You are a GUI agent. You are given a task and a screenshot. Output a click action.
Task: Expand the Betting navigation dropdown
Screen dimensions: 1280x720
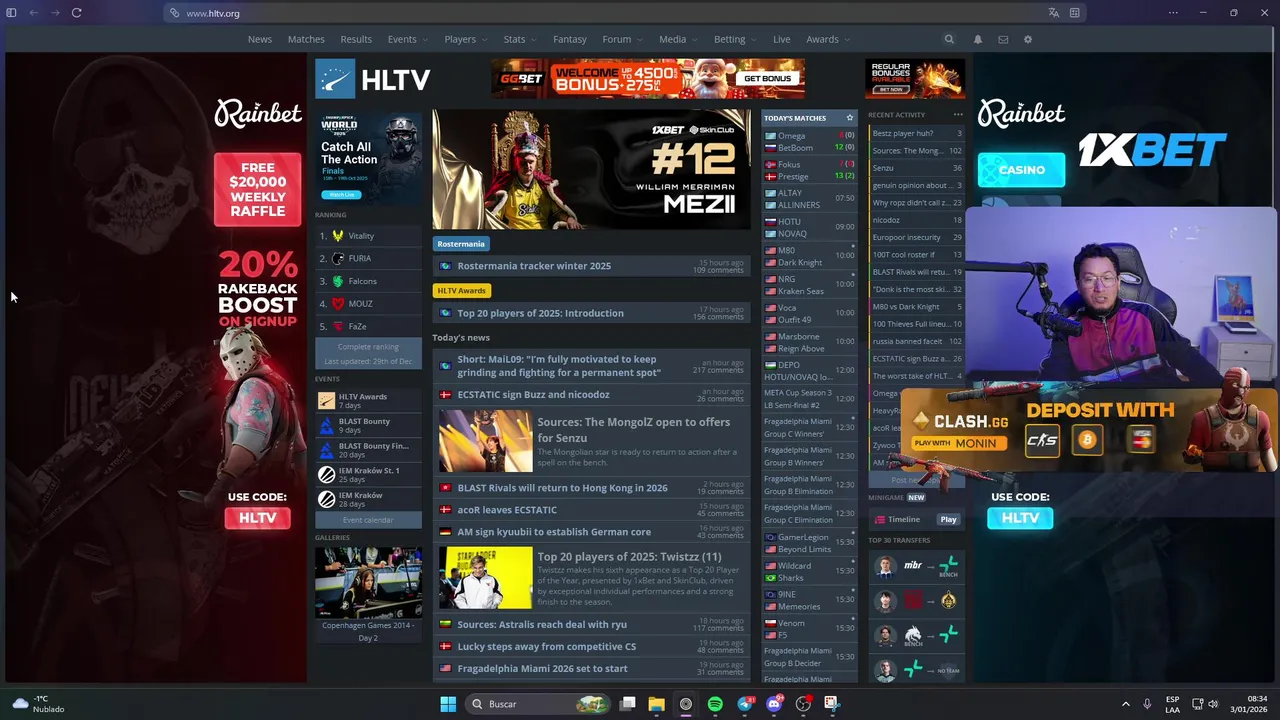tap(735, 39)
